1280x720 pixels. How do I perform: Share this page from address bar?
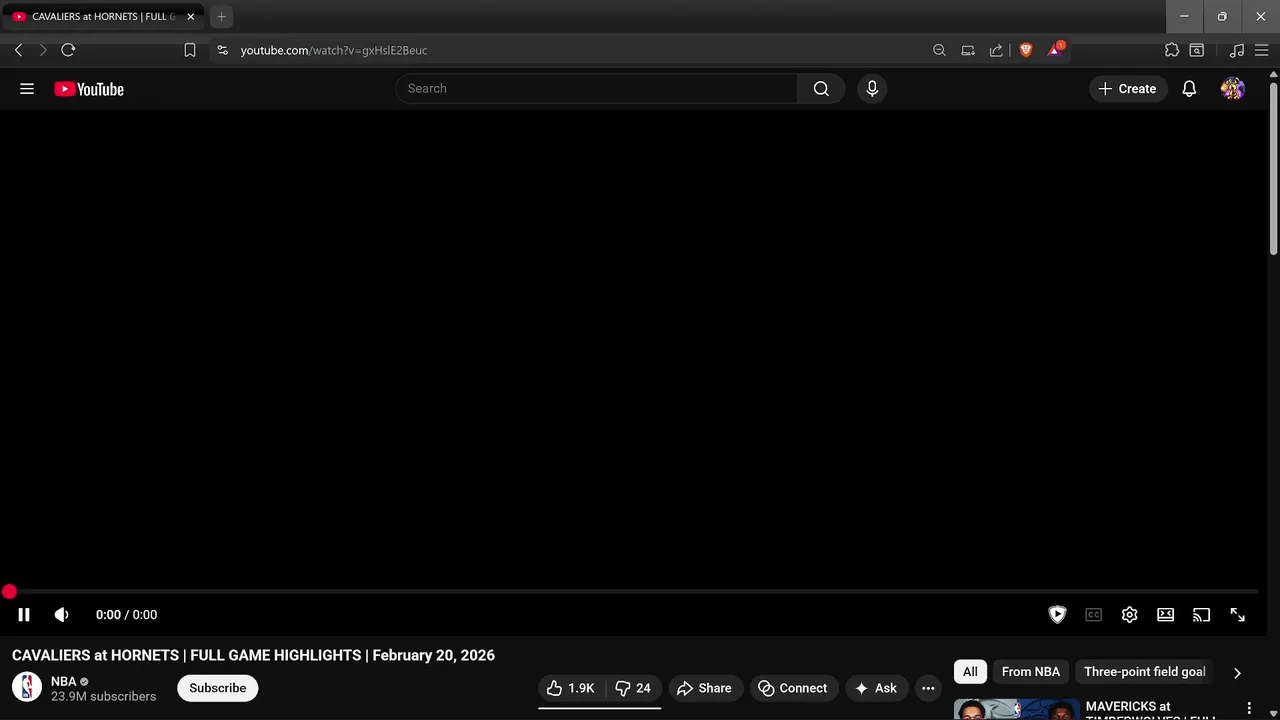coord(996,50)
